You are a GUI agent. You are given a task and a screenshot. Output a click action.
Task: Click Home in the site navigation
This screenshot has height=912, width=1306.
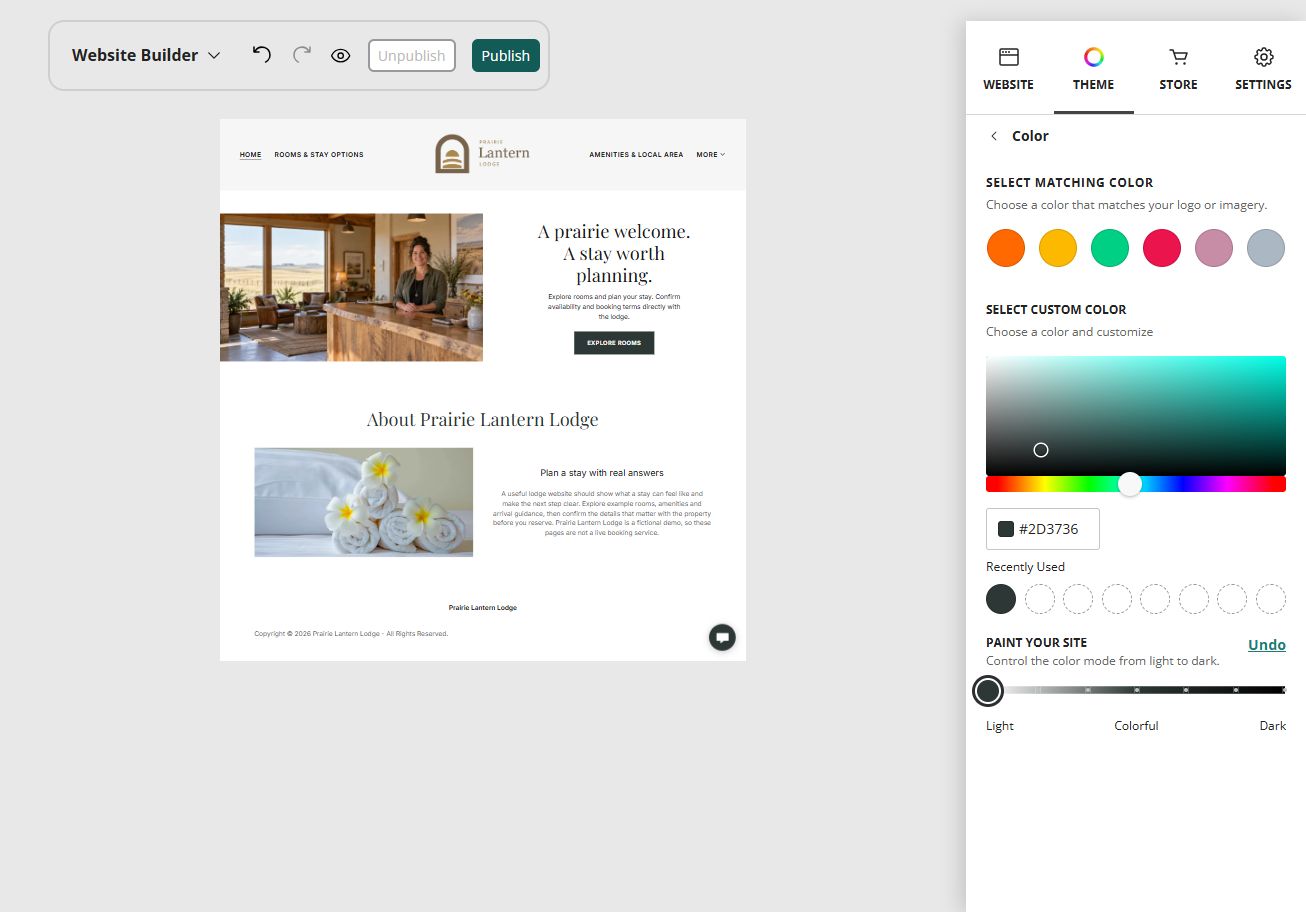click(250, 155)
